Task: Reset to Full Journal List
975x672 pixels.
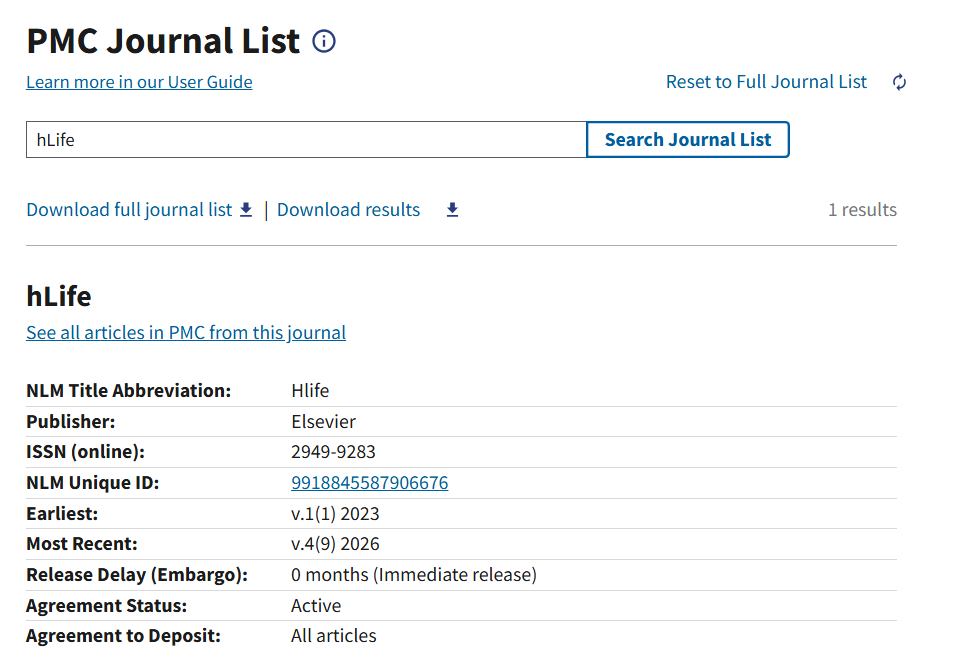Action: click(x=766, y=82)
